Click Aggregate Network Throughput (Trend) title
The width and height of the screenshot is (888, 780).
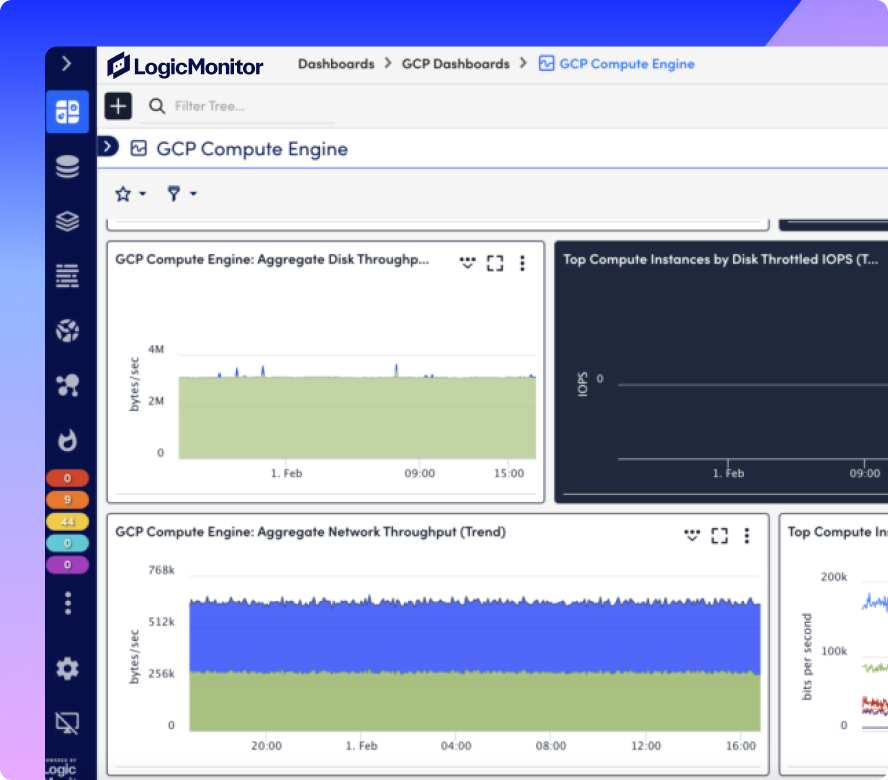click(x=310, y=532)
